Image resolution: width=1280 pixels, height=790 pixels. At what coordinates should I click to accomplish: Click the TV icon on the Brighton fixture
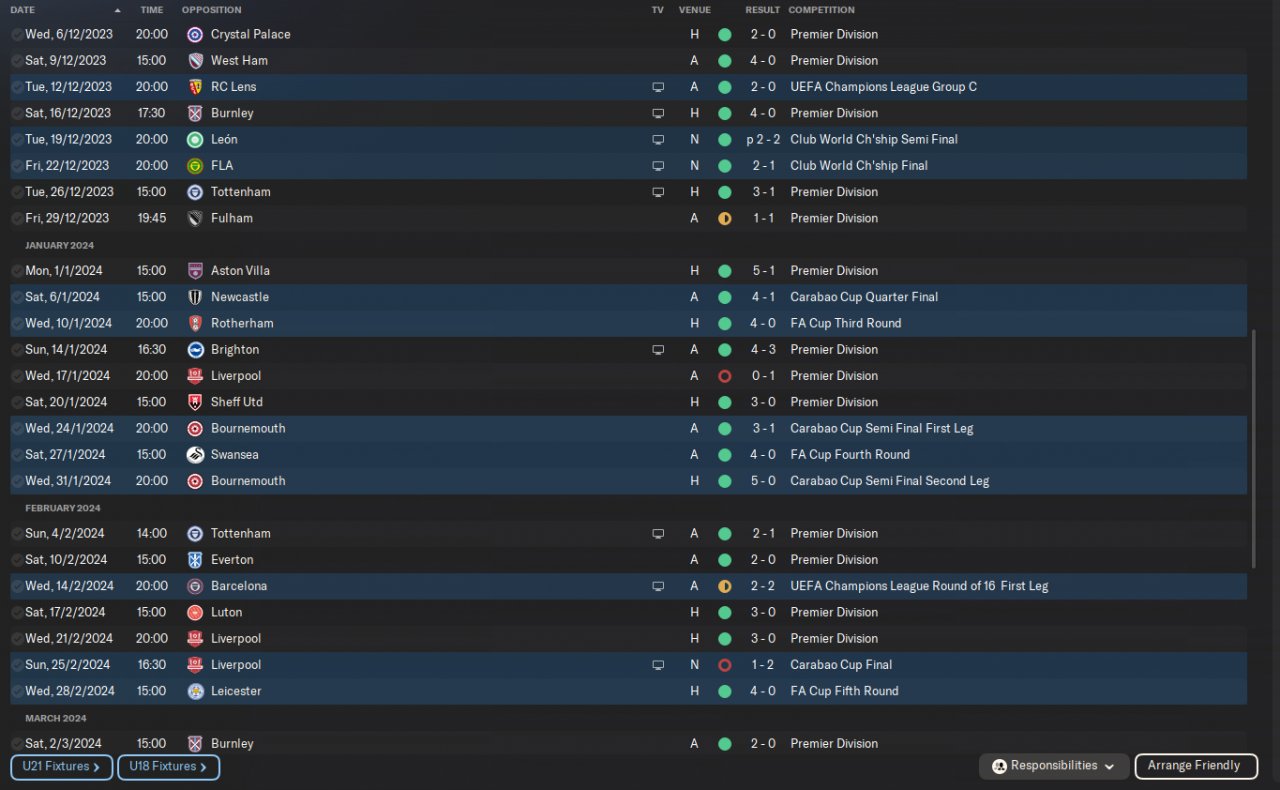[x=658, y=350]
